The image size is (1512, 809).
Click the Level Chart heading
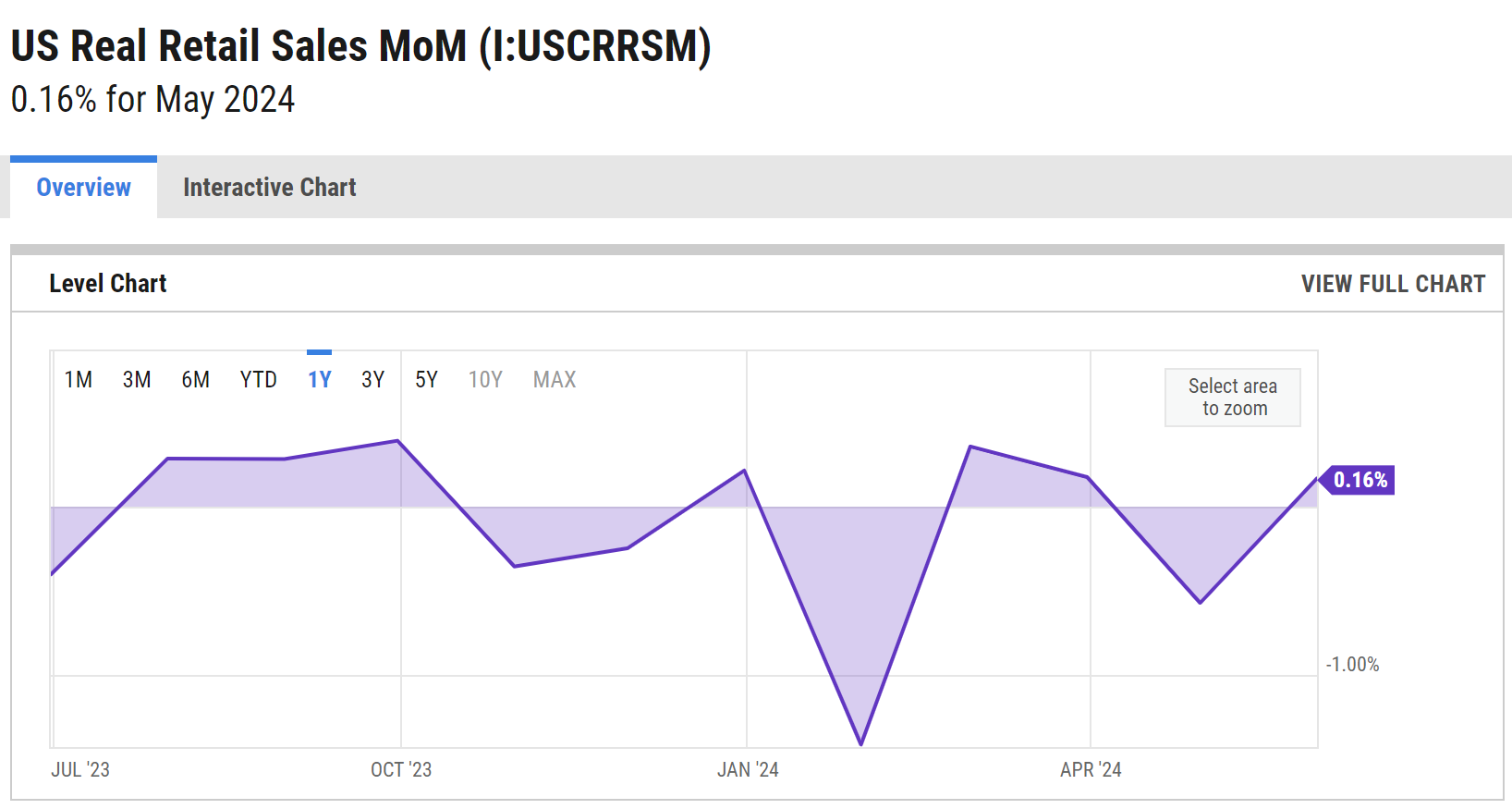click(108, 284)
